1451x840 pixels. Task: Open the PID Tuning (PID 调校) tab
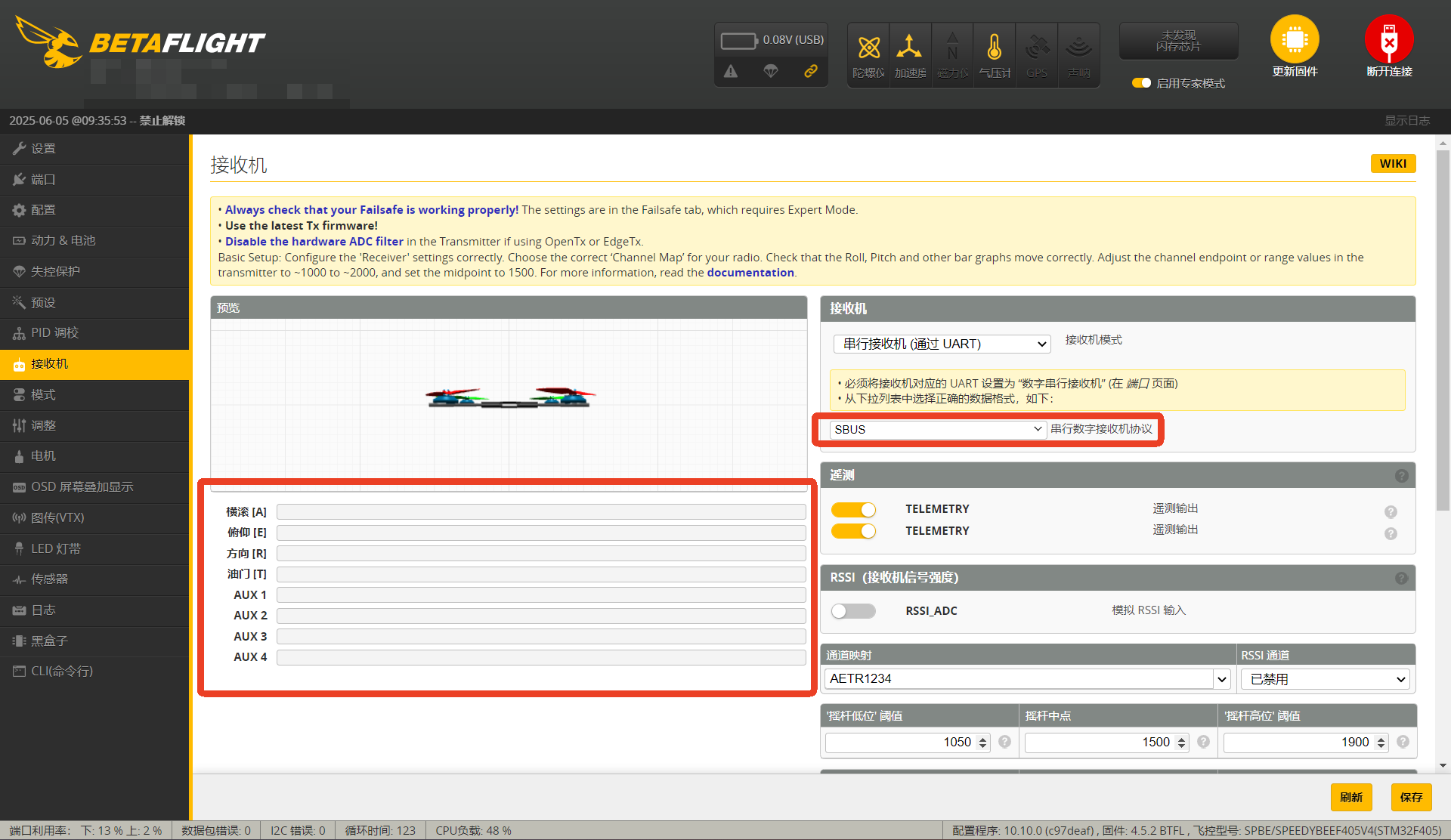[x=94, y=333]
